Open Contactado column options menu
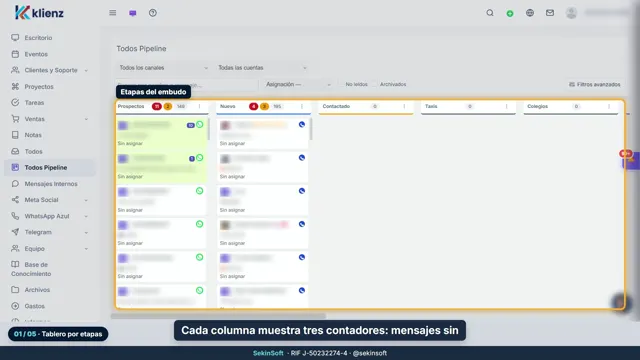Screen dimensions: 640x360 [404, 106]
